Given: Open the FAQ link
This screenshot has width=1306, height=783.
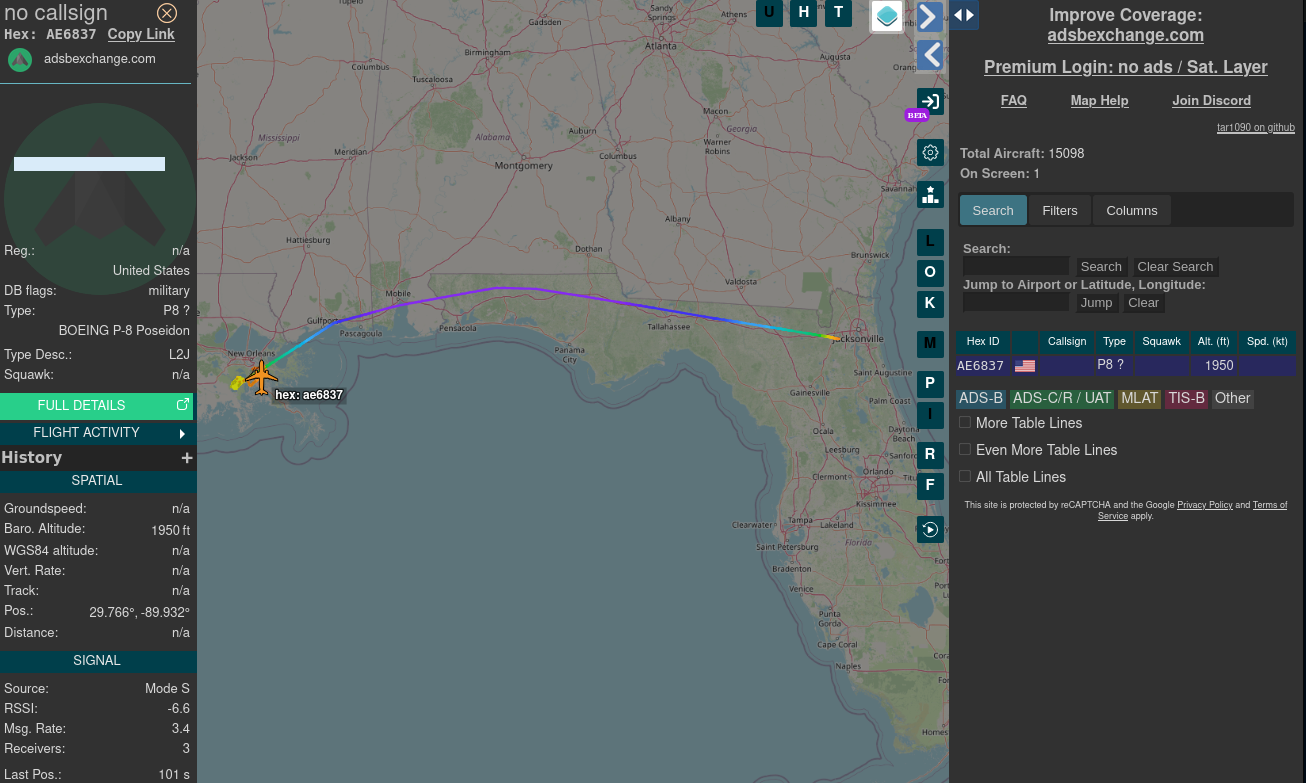Looking at the screenshot, I should coord(1014,101).
